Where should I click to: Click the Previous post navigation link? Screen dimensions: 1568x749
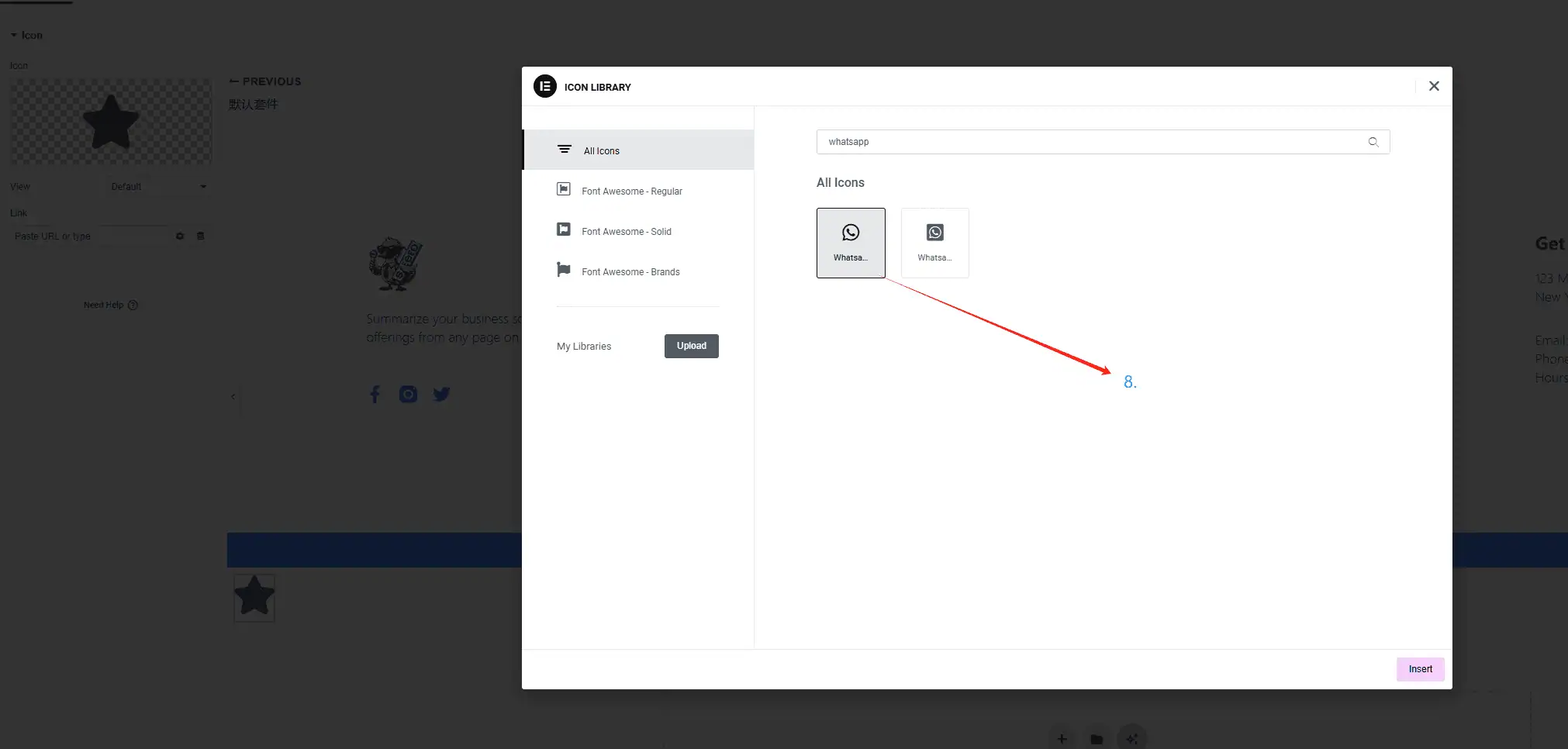click(265, 81)
